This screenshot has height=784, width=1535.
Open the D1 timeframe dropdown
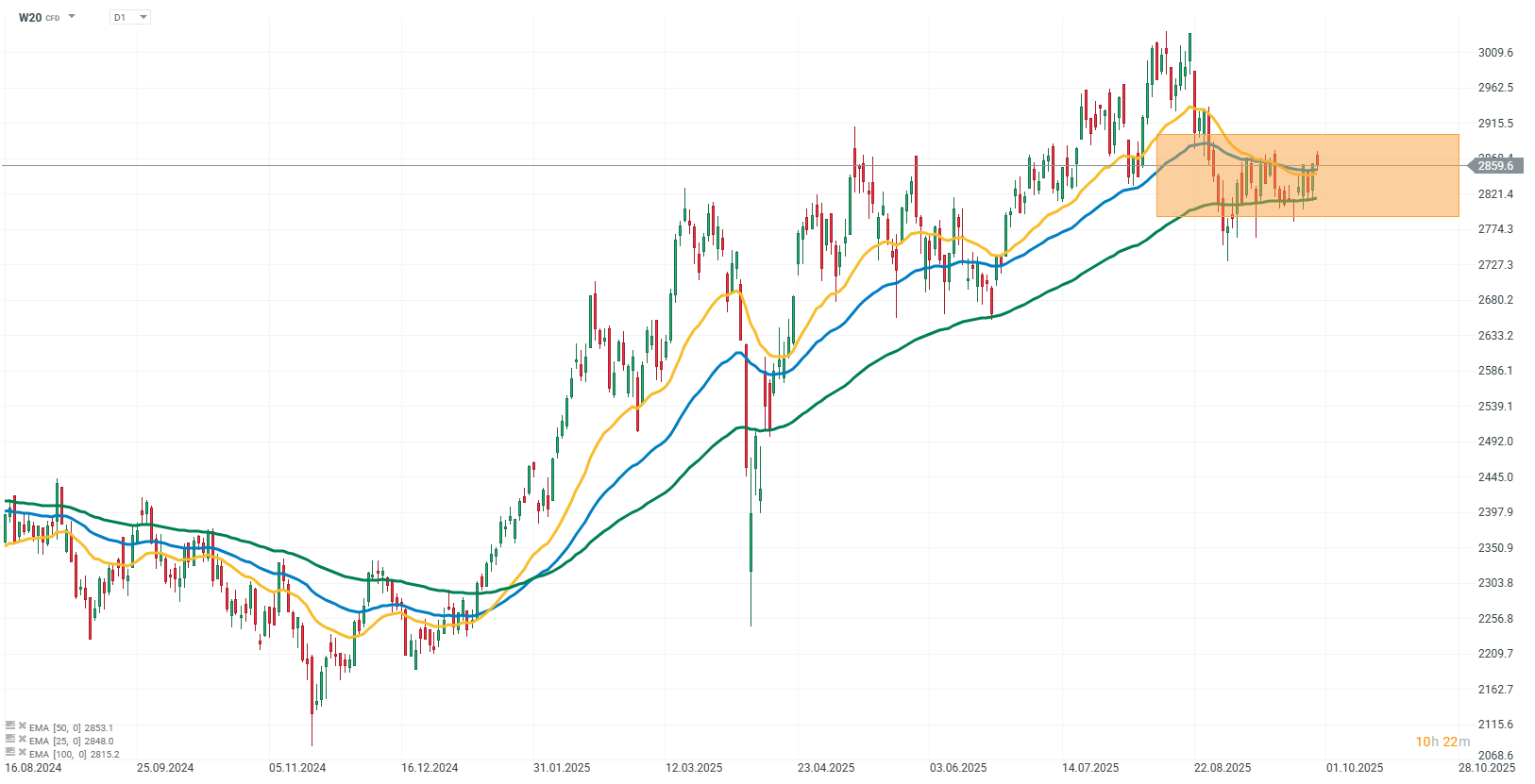[x=130, y=17]
